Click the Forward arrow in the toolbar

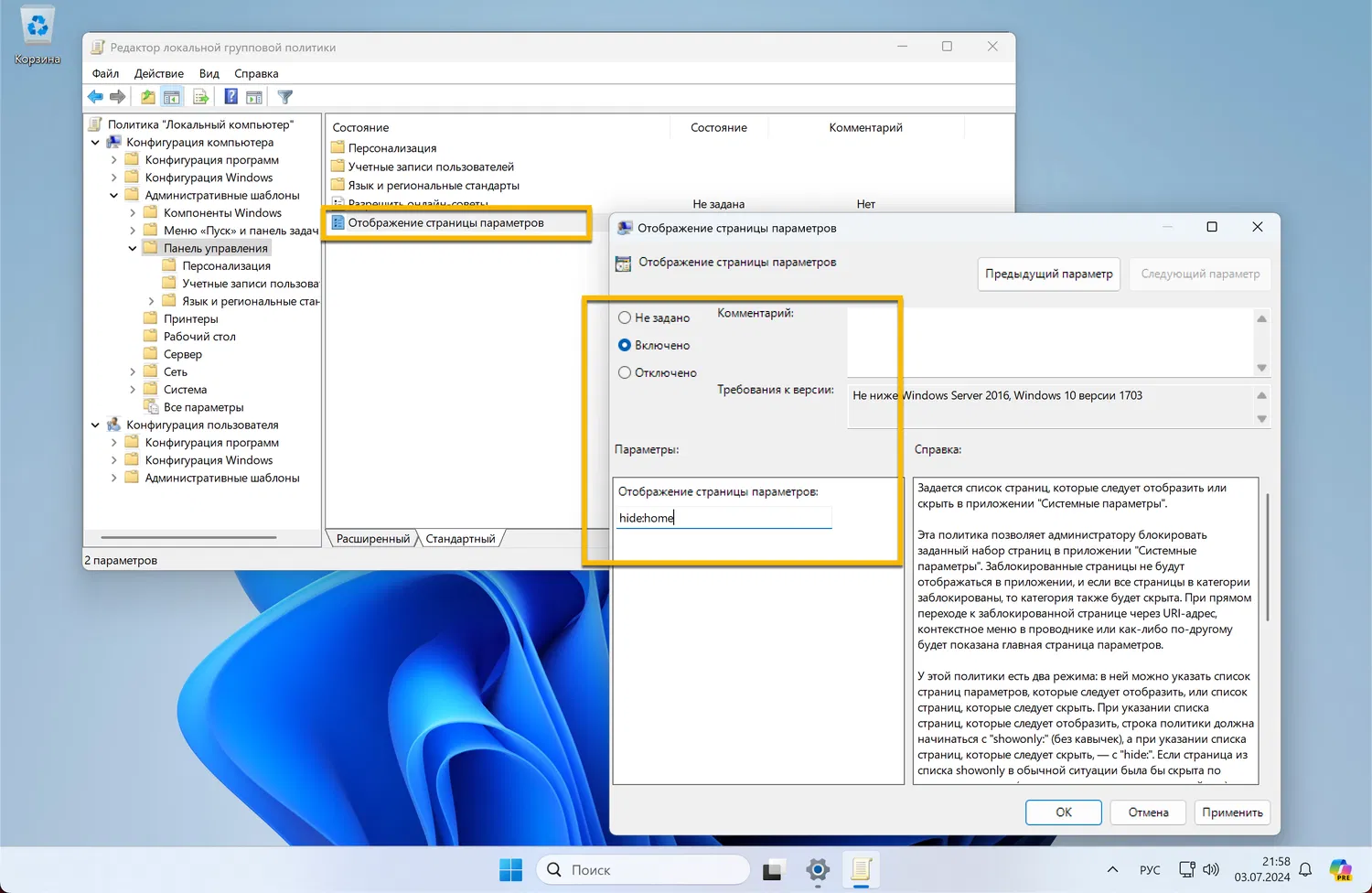[x=118, y=97]
